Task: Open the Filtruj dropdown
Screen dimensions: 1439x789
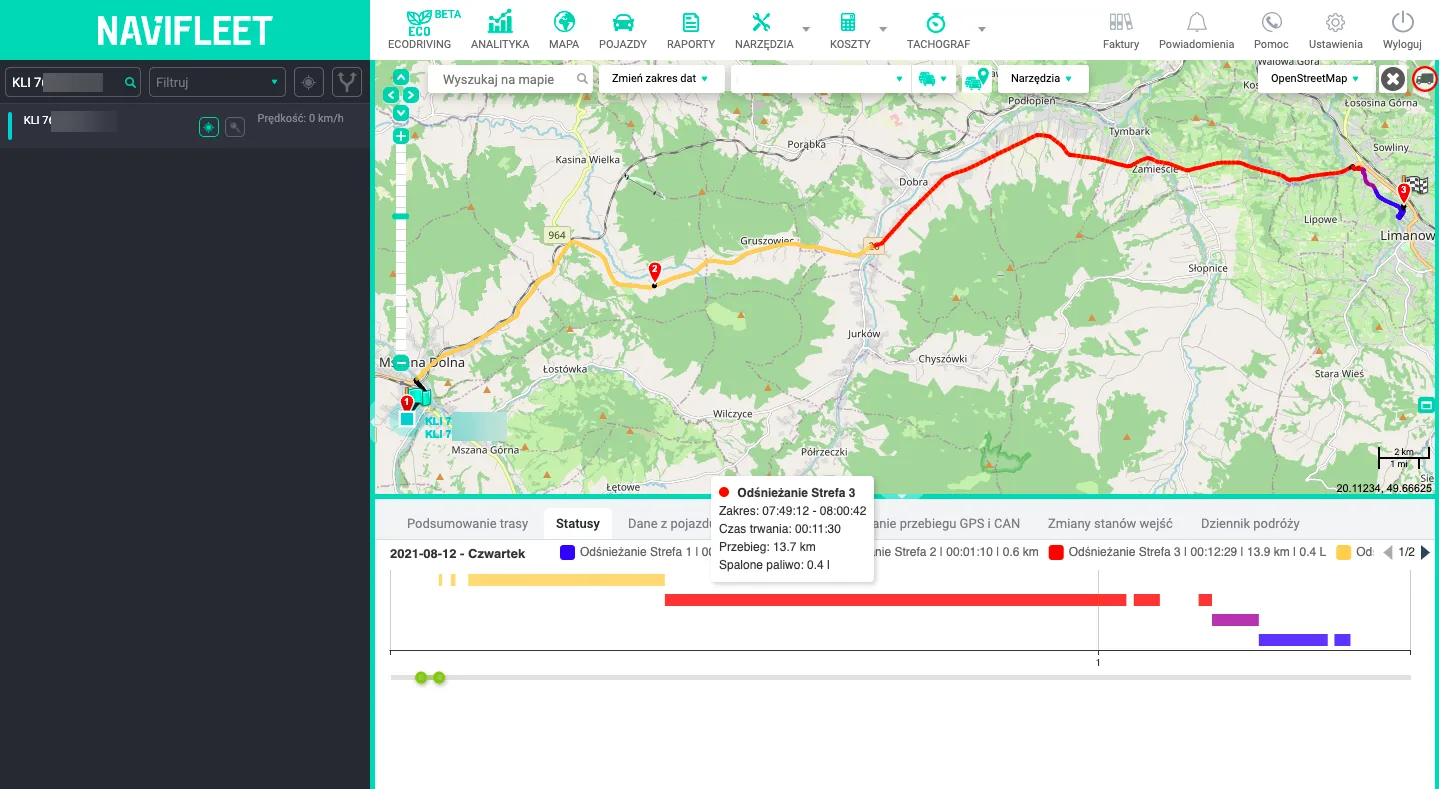Action: 217,83
